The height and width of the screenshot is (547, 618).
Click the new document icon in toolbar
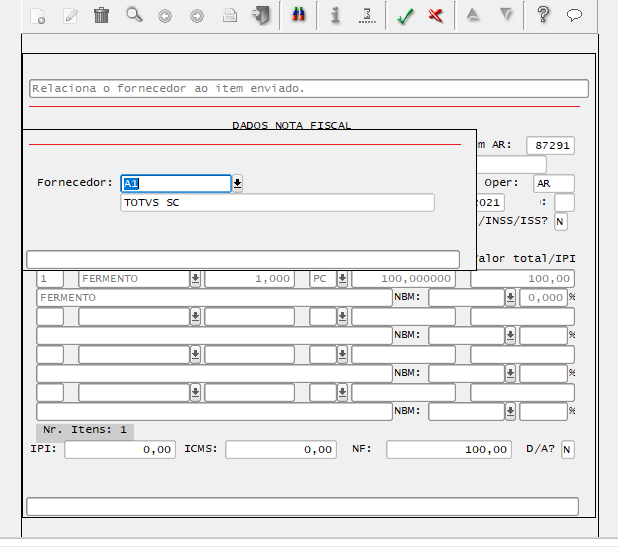point(38,16)
